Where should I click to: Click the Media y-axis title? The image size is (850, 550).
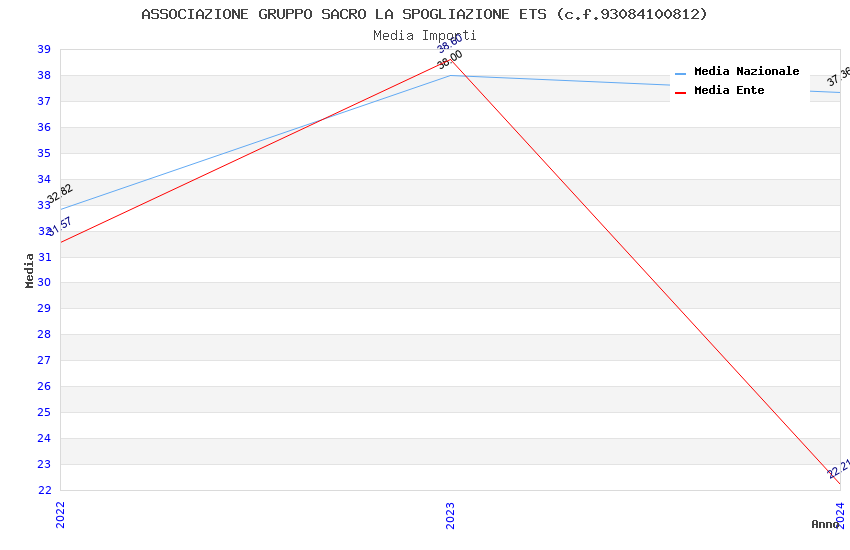coord(29,270)
